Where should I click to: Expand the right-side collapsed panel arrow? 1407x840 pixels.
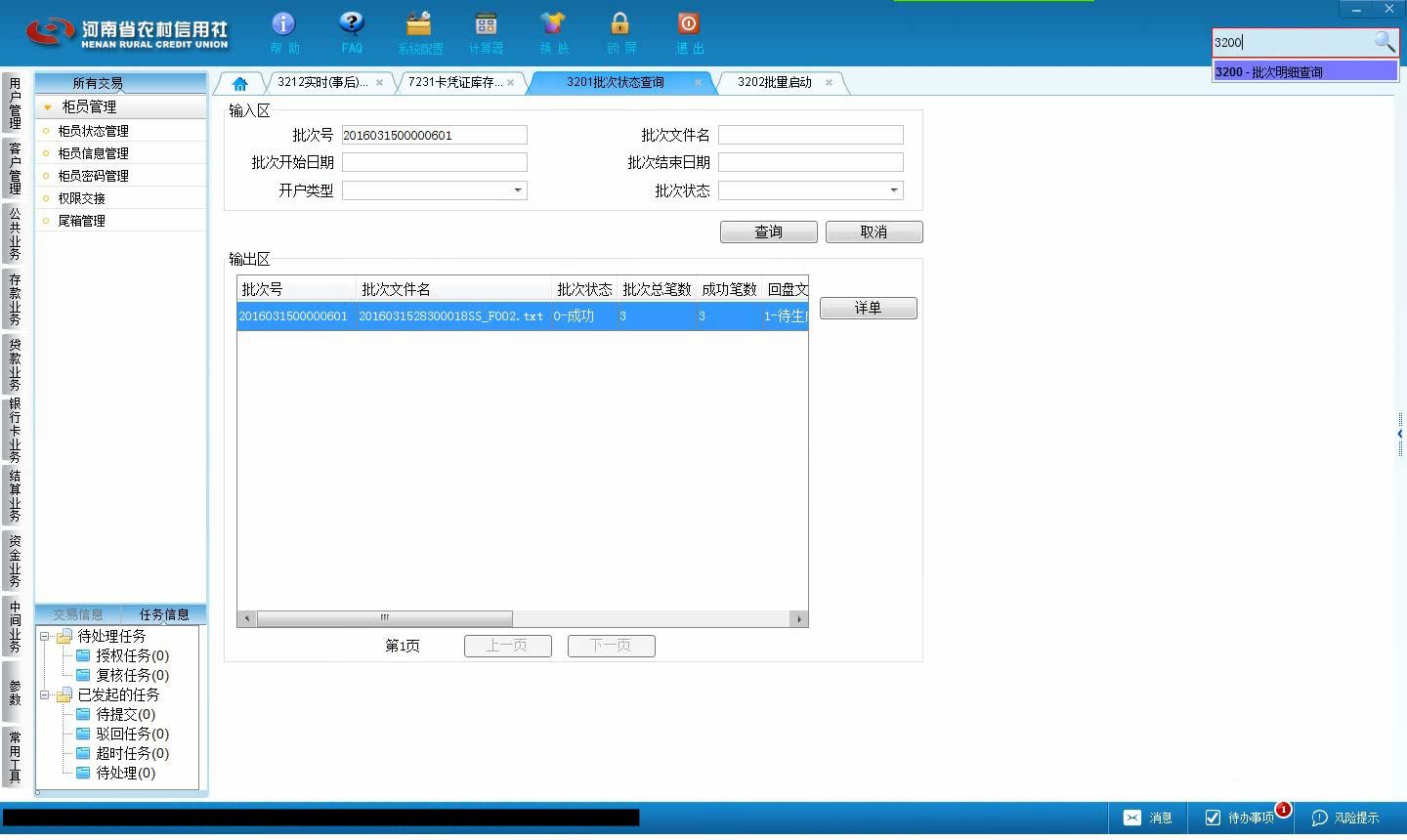pos(1400,434)
